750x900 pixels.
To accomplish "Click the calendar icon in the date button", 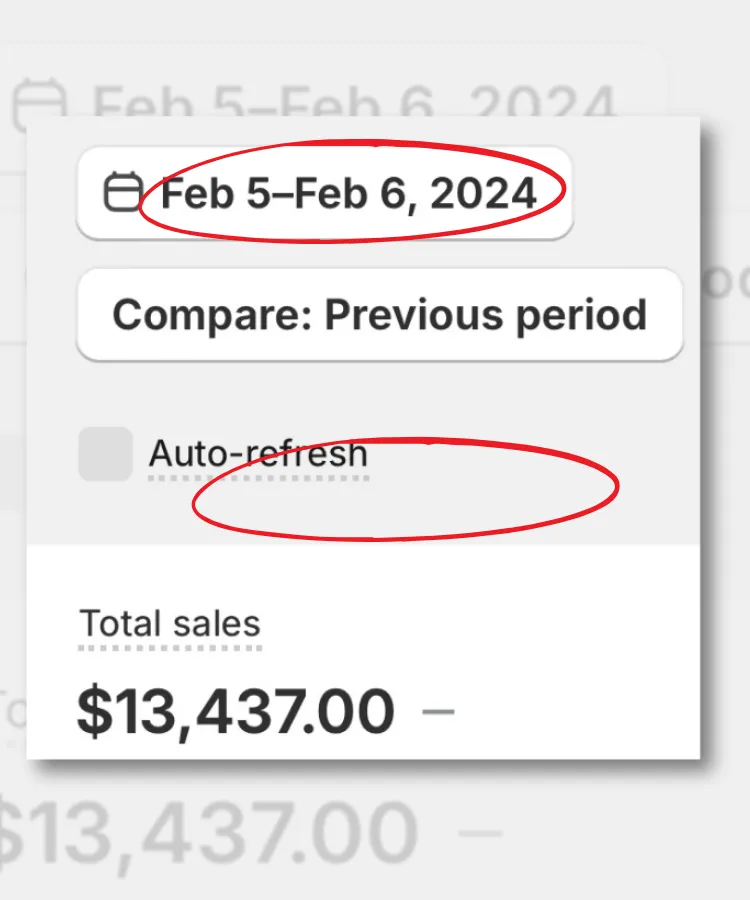I will click(x=122, y=193).
